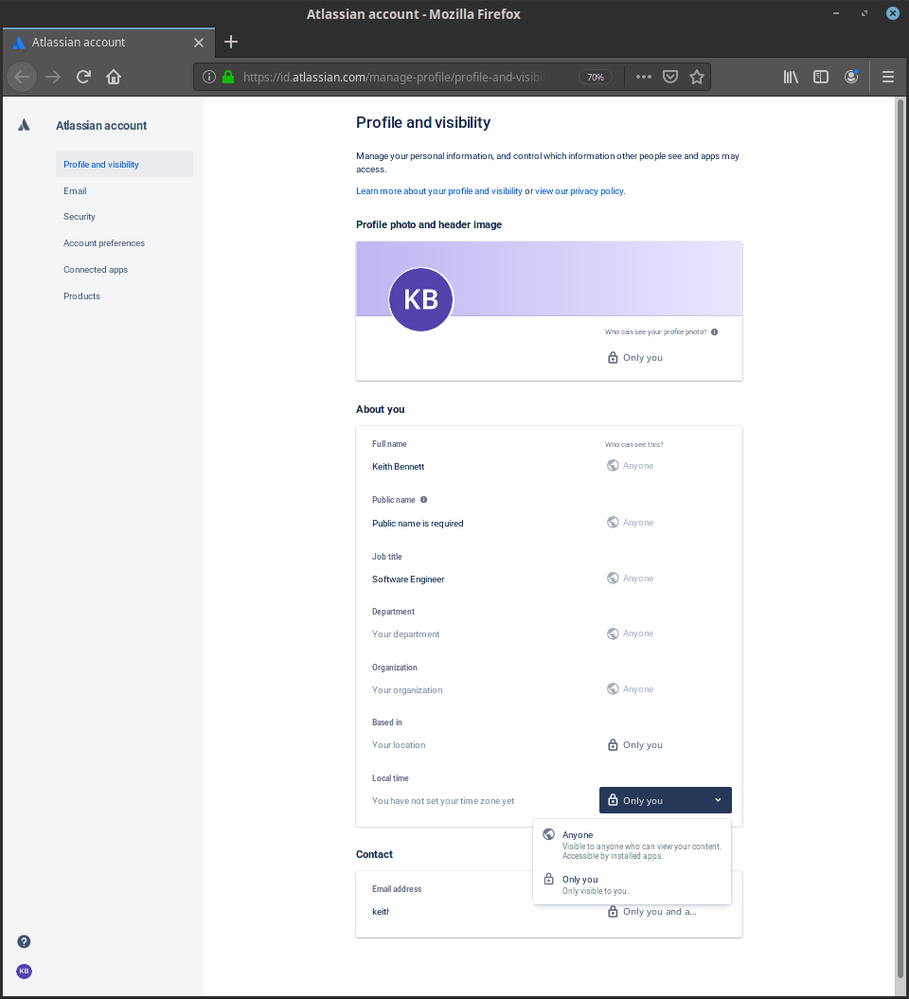Click the time zone not set text

pyautogui.click(x=443, y=801)
